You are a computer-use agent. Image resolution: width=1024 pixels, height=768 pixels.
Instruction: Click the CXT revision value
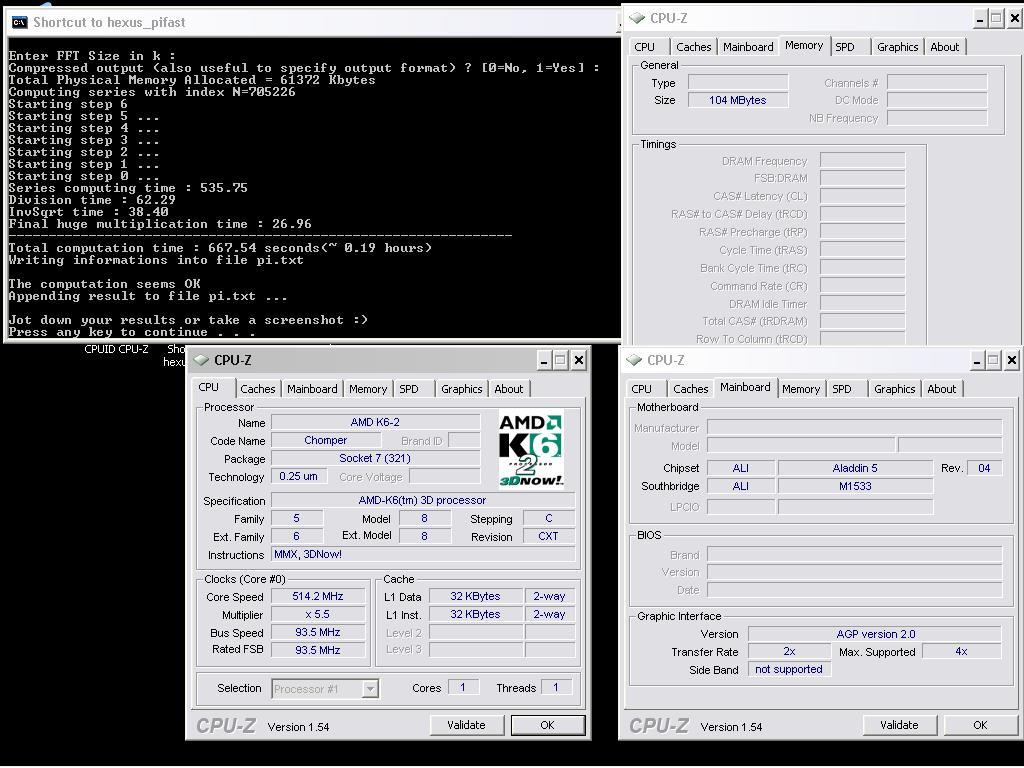coord(549,536)
